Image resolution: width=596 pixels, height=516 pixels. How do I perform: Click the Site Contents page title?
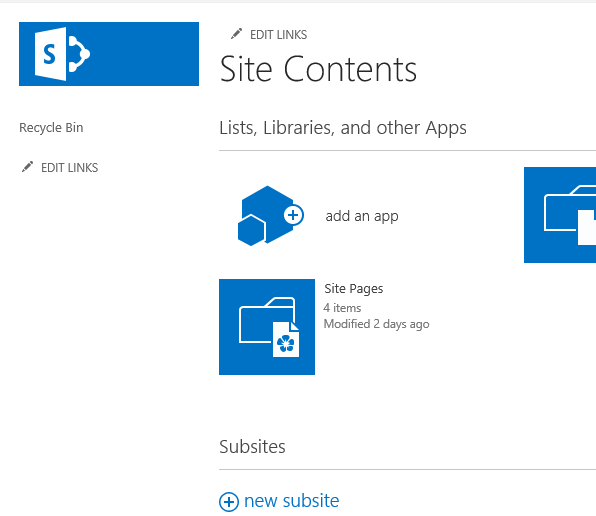click(318, 69)
